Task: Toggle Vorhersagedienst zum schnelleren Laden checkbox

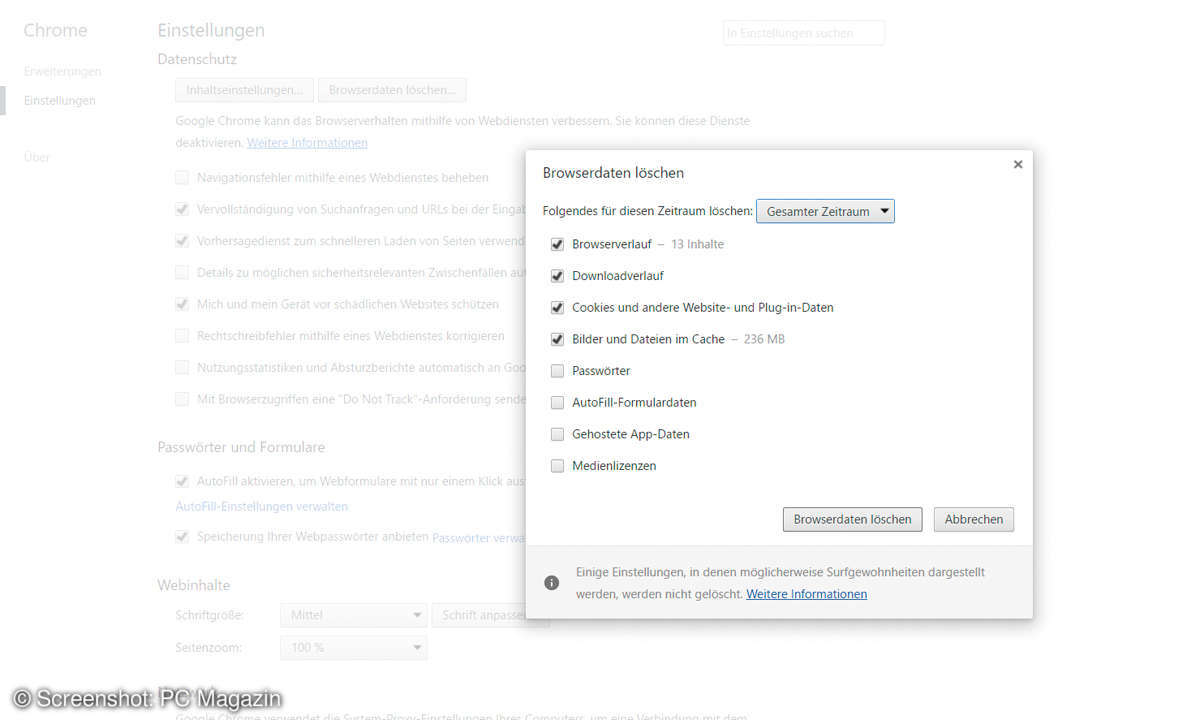Action: point(182,241)
